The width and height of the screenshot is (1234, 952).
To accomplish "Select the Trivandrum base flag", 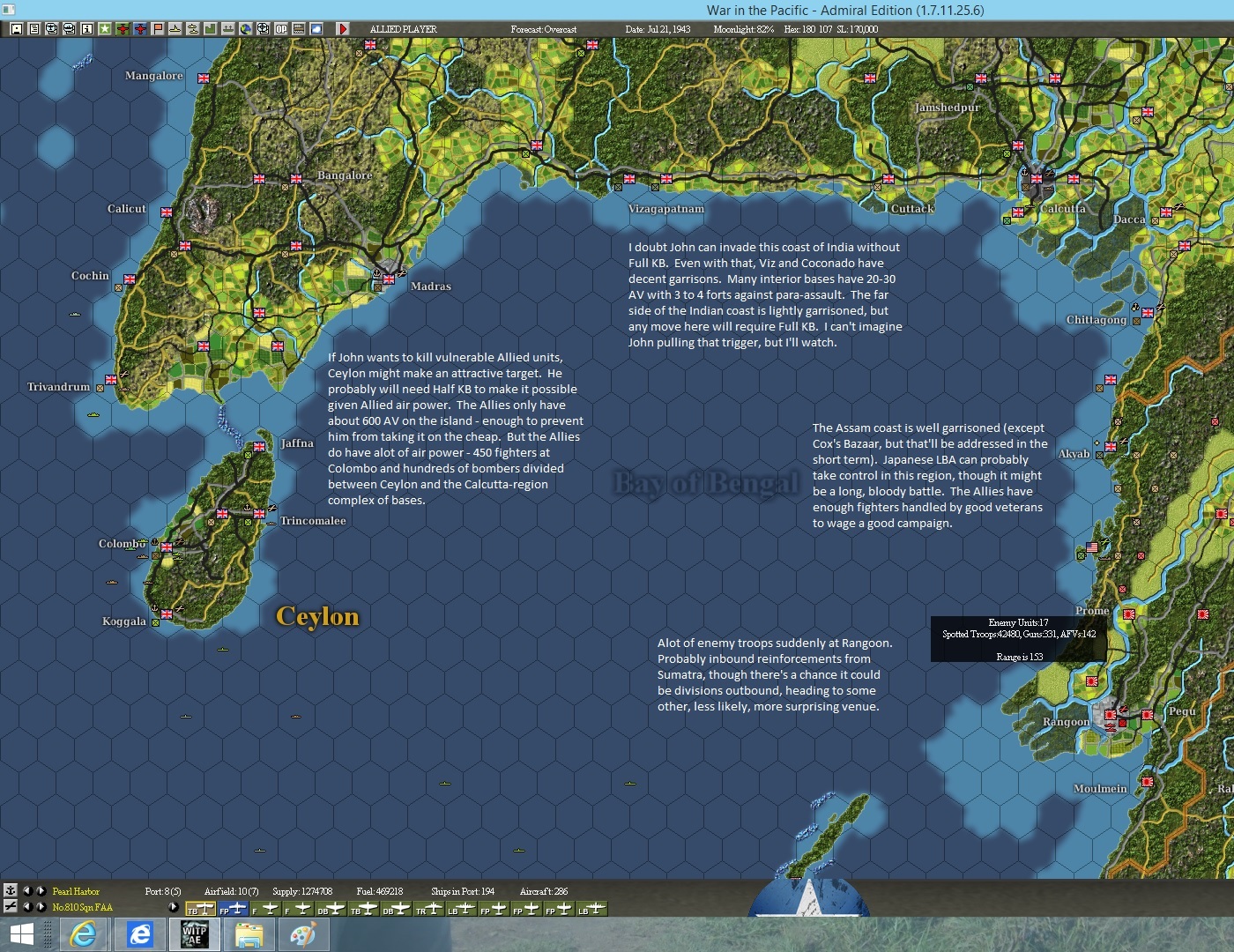I will point(111,379).
